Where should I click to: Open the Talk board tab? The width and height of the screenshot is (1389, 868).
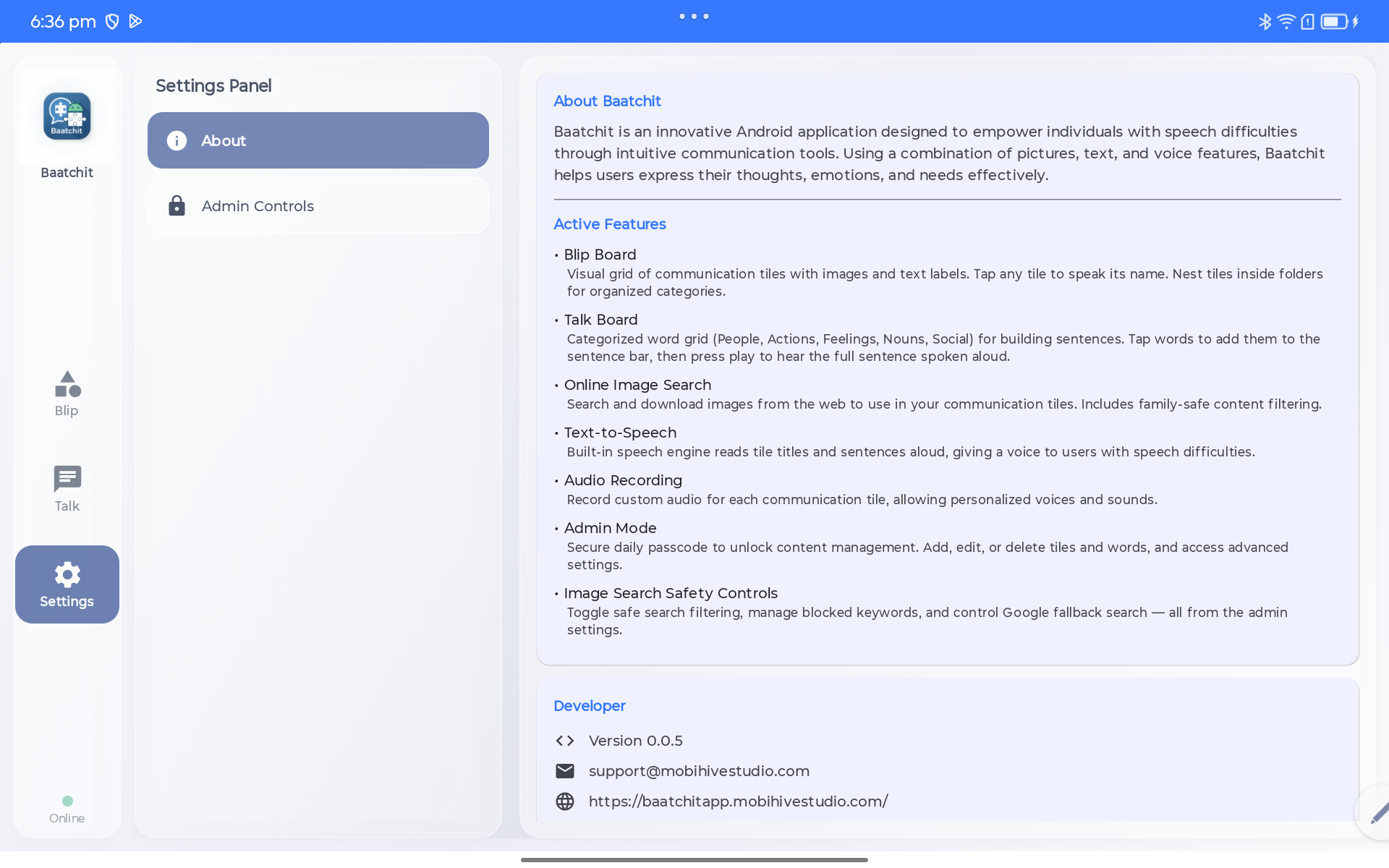(x=67, y=489)
